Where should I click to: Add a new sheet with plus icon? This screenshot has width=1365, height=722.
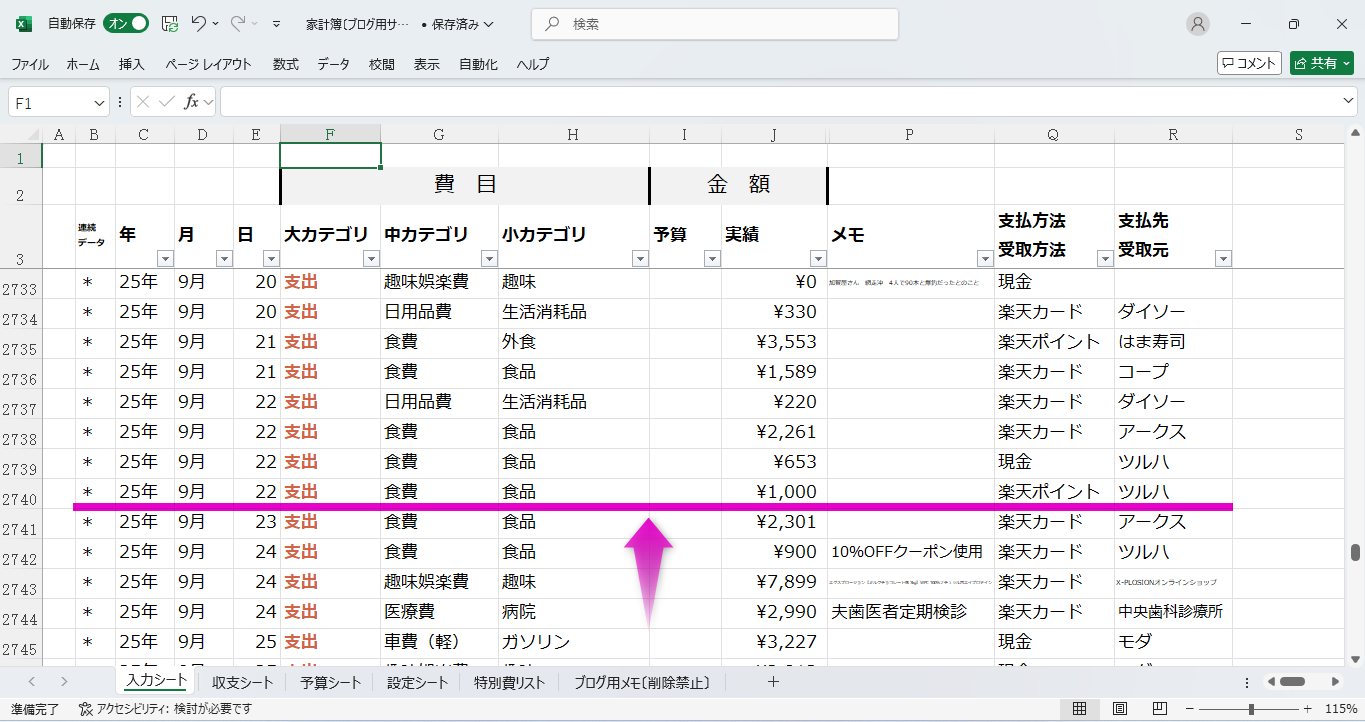772,682
